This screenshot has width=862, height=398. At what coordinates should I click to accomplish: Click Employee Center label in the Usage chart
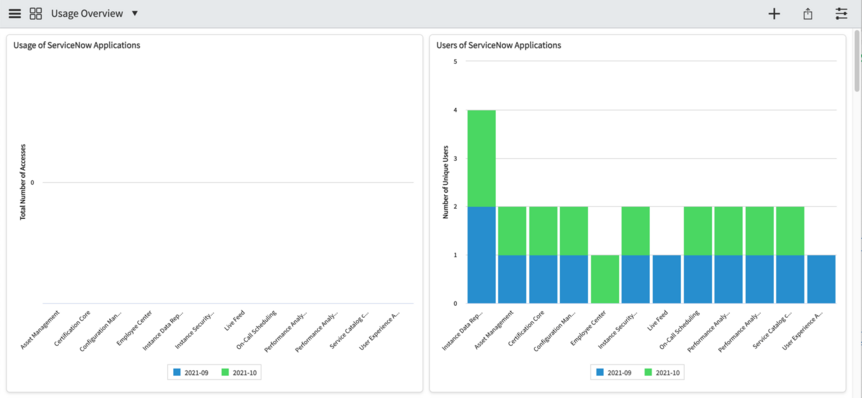(135, 328)
